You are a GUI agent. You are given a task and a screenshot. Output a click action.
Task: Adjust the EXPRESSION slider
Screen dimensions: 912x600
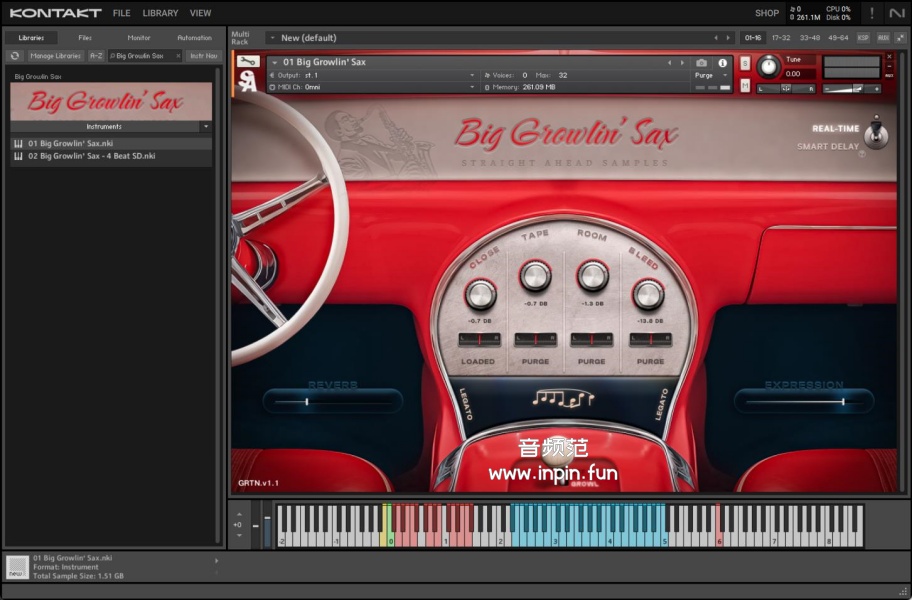[804, 401]
